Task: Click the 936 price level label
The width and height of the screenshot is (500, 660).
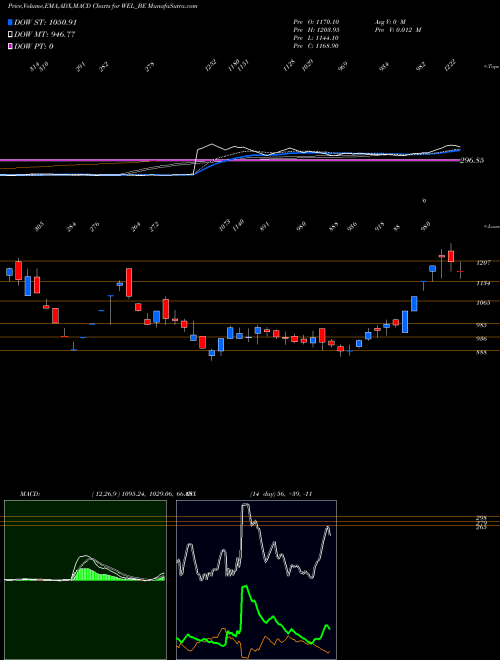Action: [x=481, y=339]
